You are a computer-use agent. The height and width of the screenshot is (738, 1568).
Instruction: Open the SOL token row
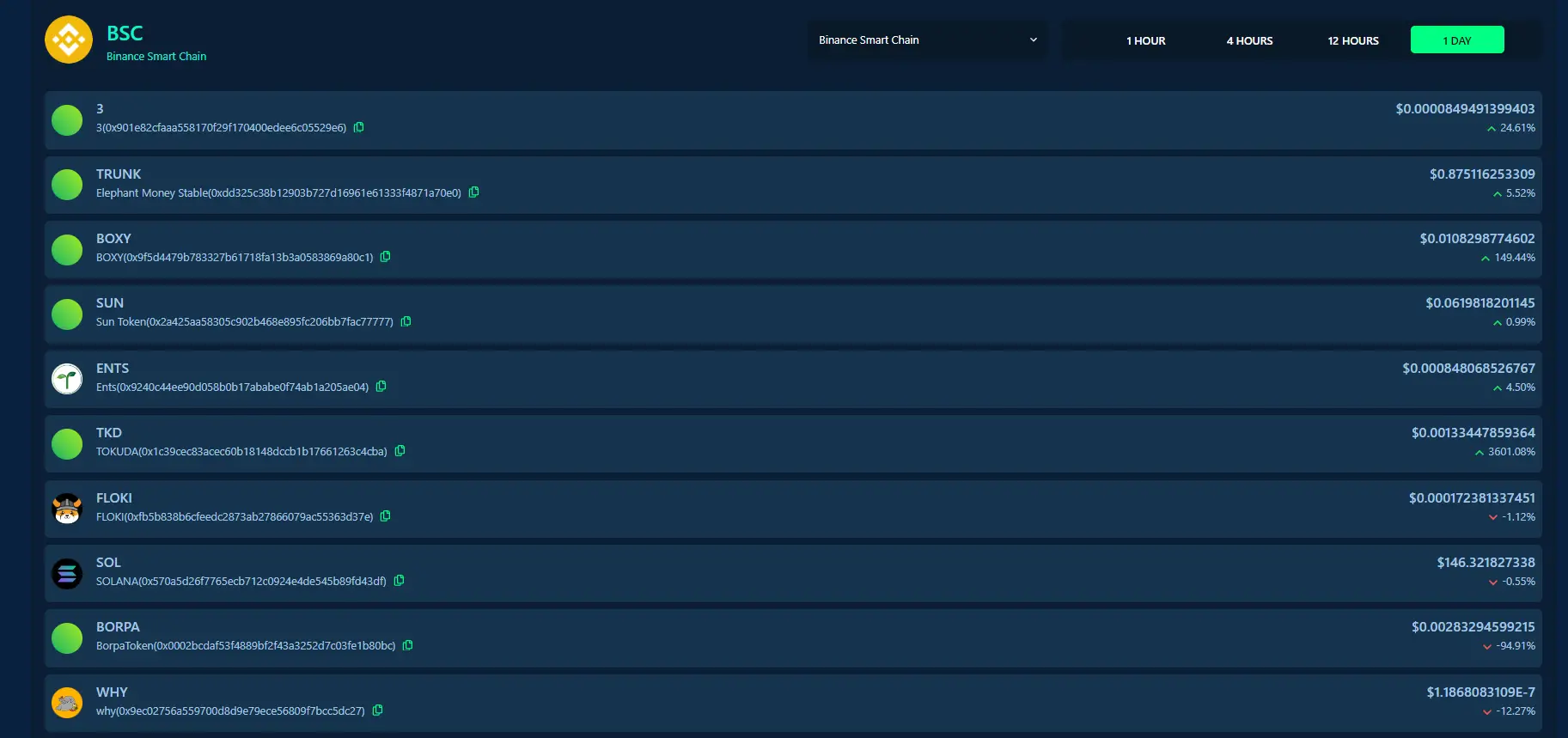click(x=793, y=573)
